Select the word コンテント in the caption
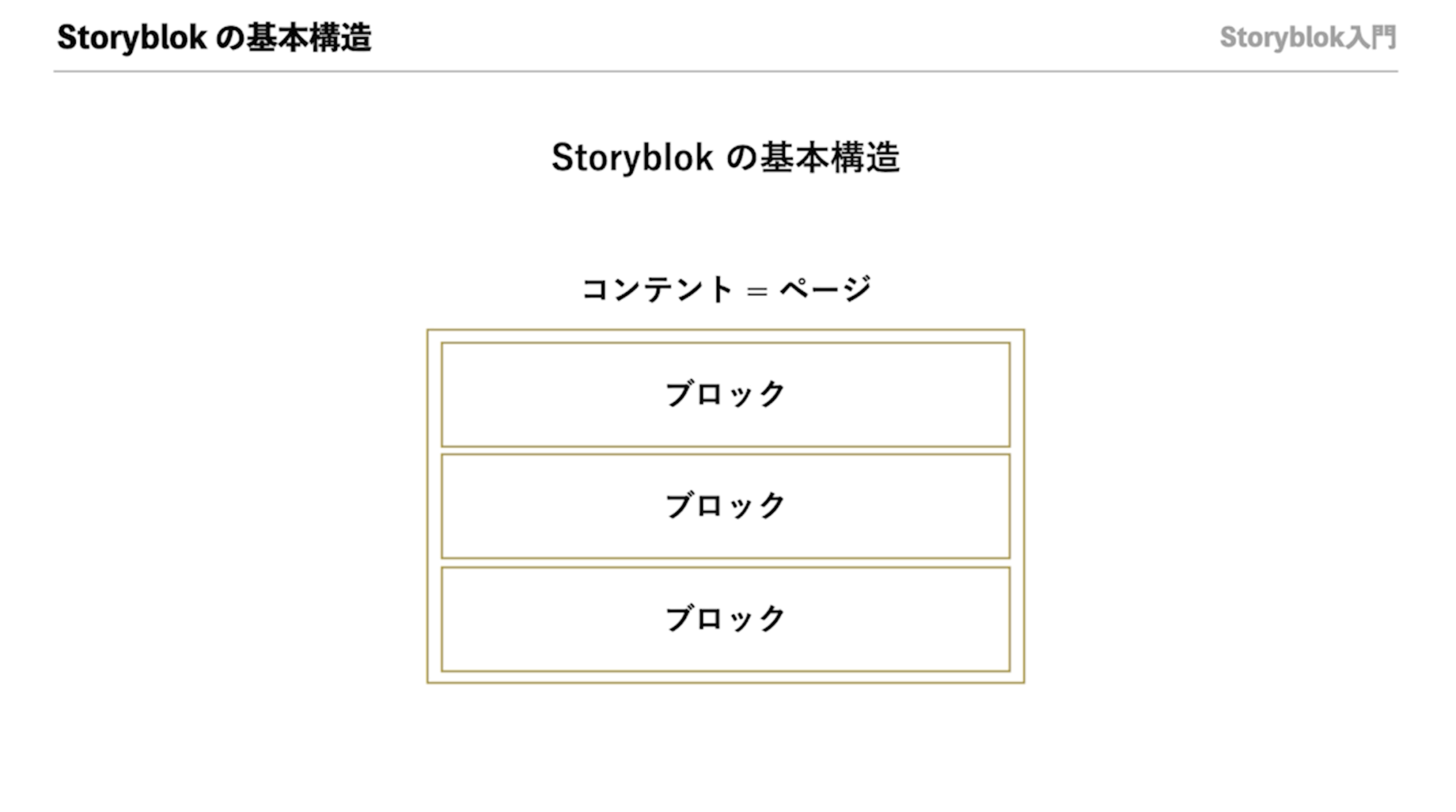The width and height of the screenshot is (1456, 812). point(657,290)
